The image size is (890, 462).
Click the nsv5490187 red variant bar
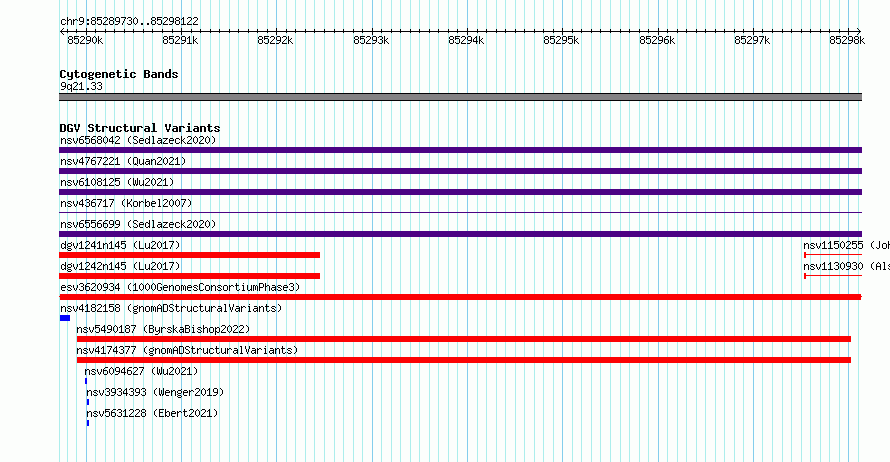click(x=464, y=339)
